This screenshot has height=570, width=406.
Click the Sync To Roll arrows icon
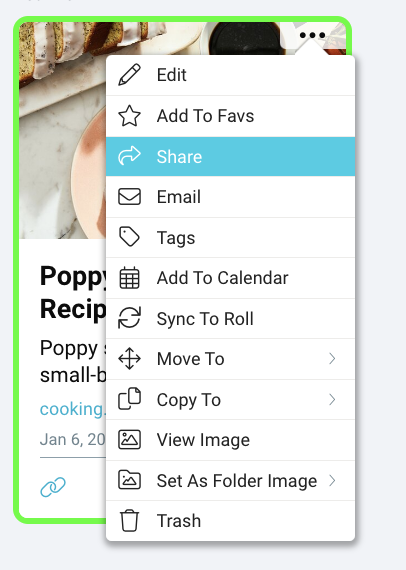tap(129, 318)
